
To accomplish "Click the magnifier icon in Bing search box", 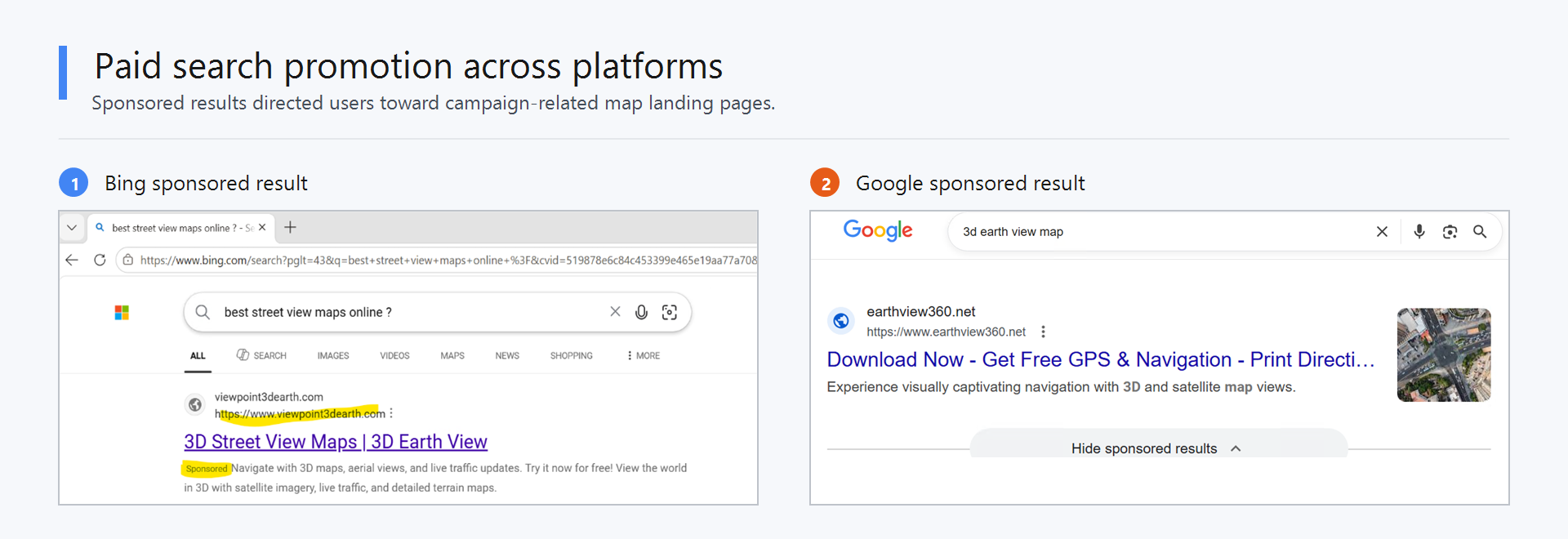I will [203, 312].
